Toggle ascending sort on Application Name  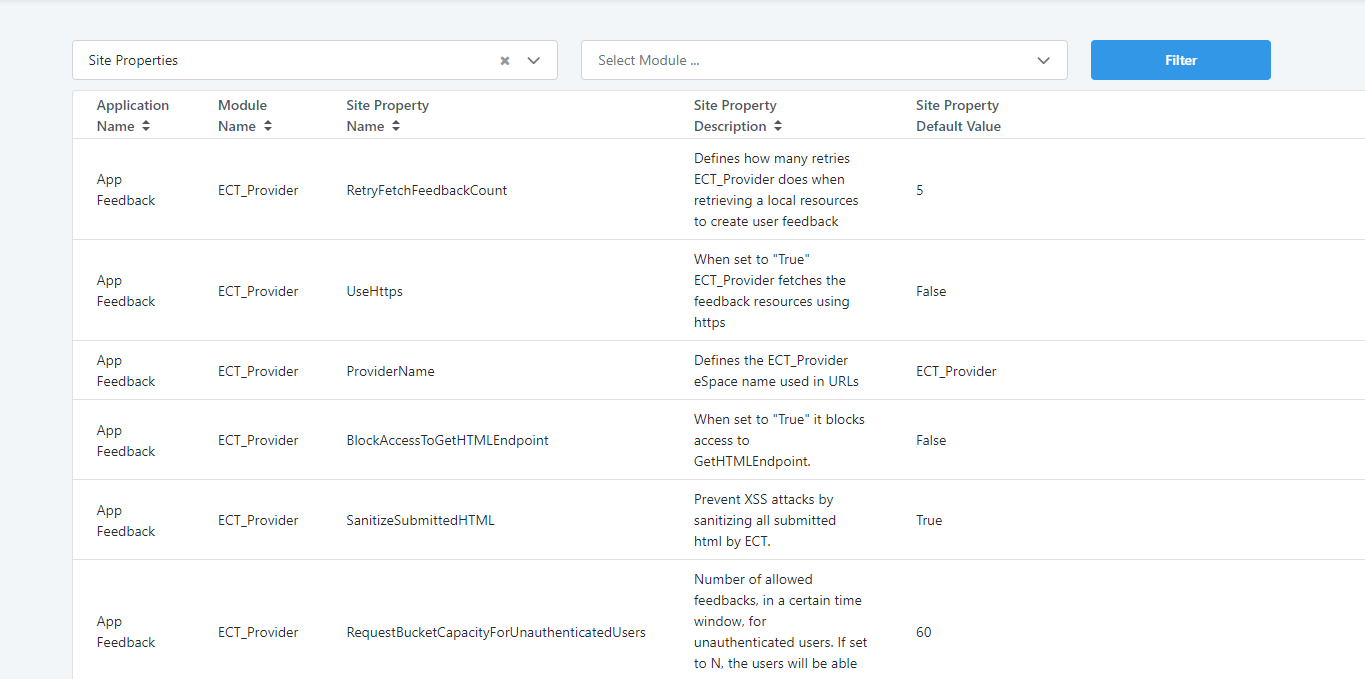(146, 126)
